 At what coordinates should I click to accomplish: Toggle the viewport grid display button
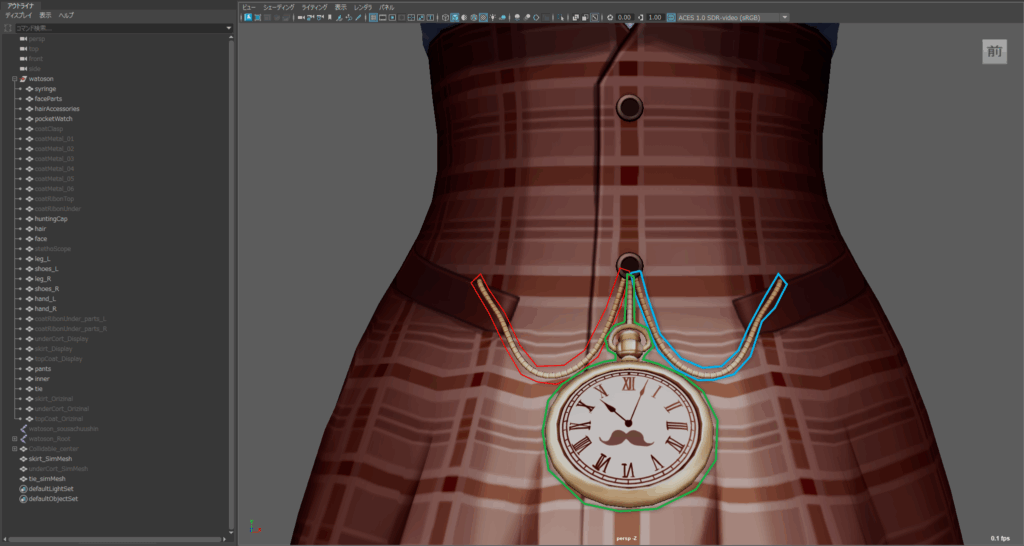point(374,17)
